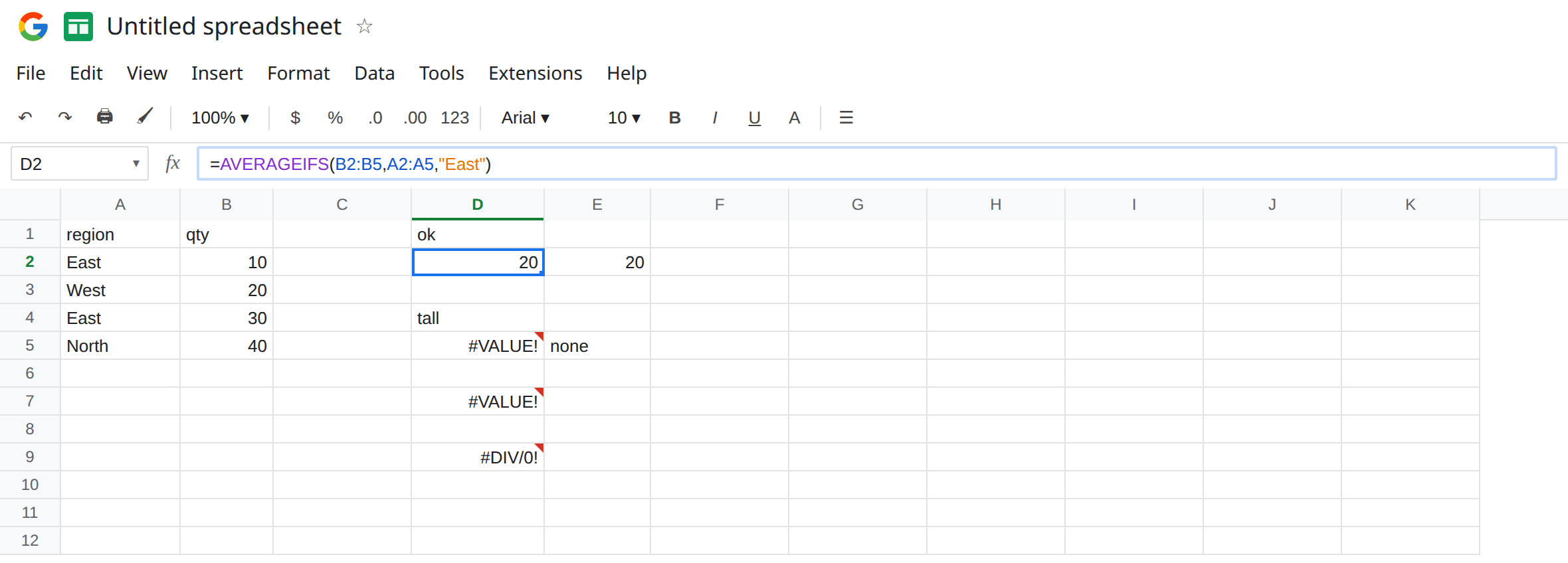Screen dimensions: 1568x563
Task: Open the Arial font dropdown
Action: 525,118
